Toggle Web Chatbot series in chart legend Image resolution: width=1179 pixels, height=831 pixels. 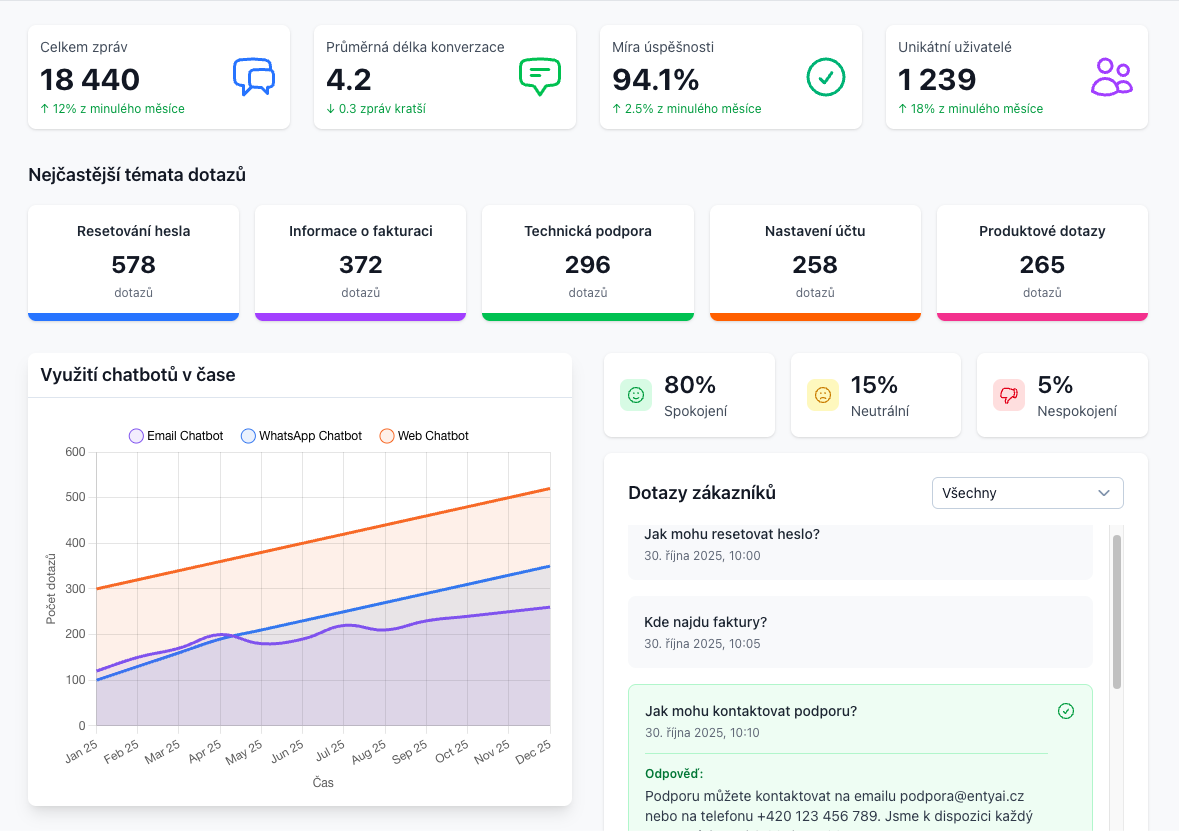point(424,436)
